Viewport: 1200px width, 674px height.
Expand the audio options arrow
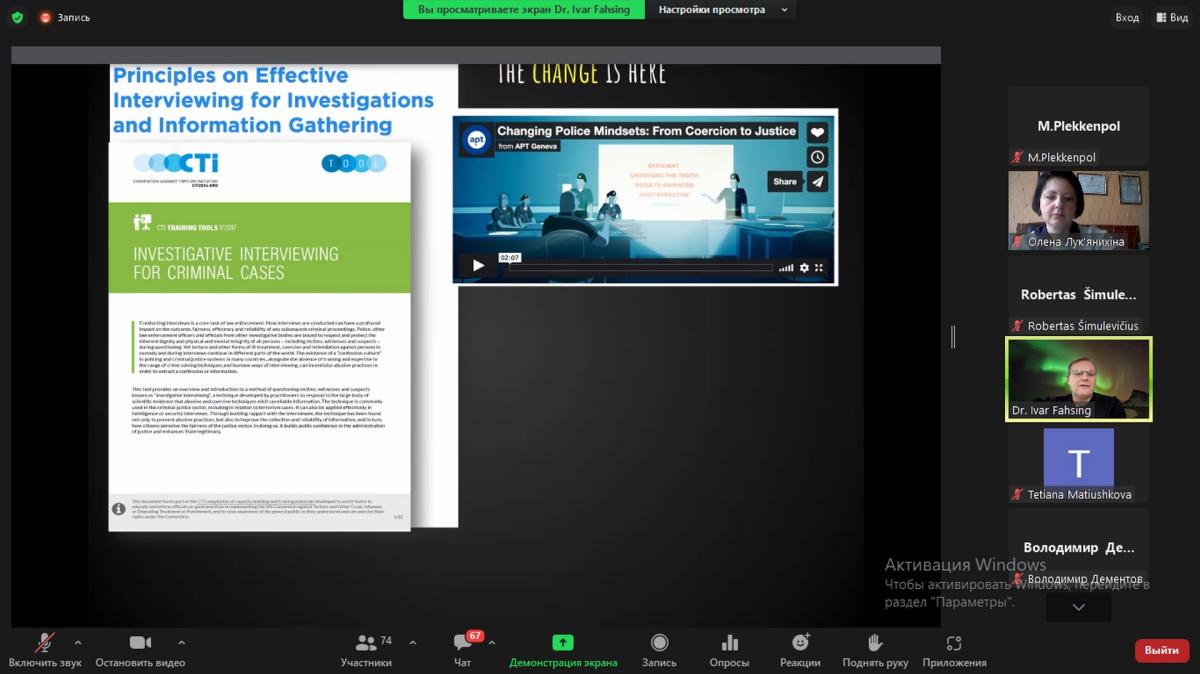pyautogui.click(x=78, y=642)
